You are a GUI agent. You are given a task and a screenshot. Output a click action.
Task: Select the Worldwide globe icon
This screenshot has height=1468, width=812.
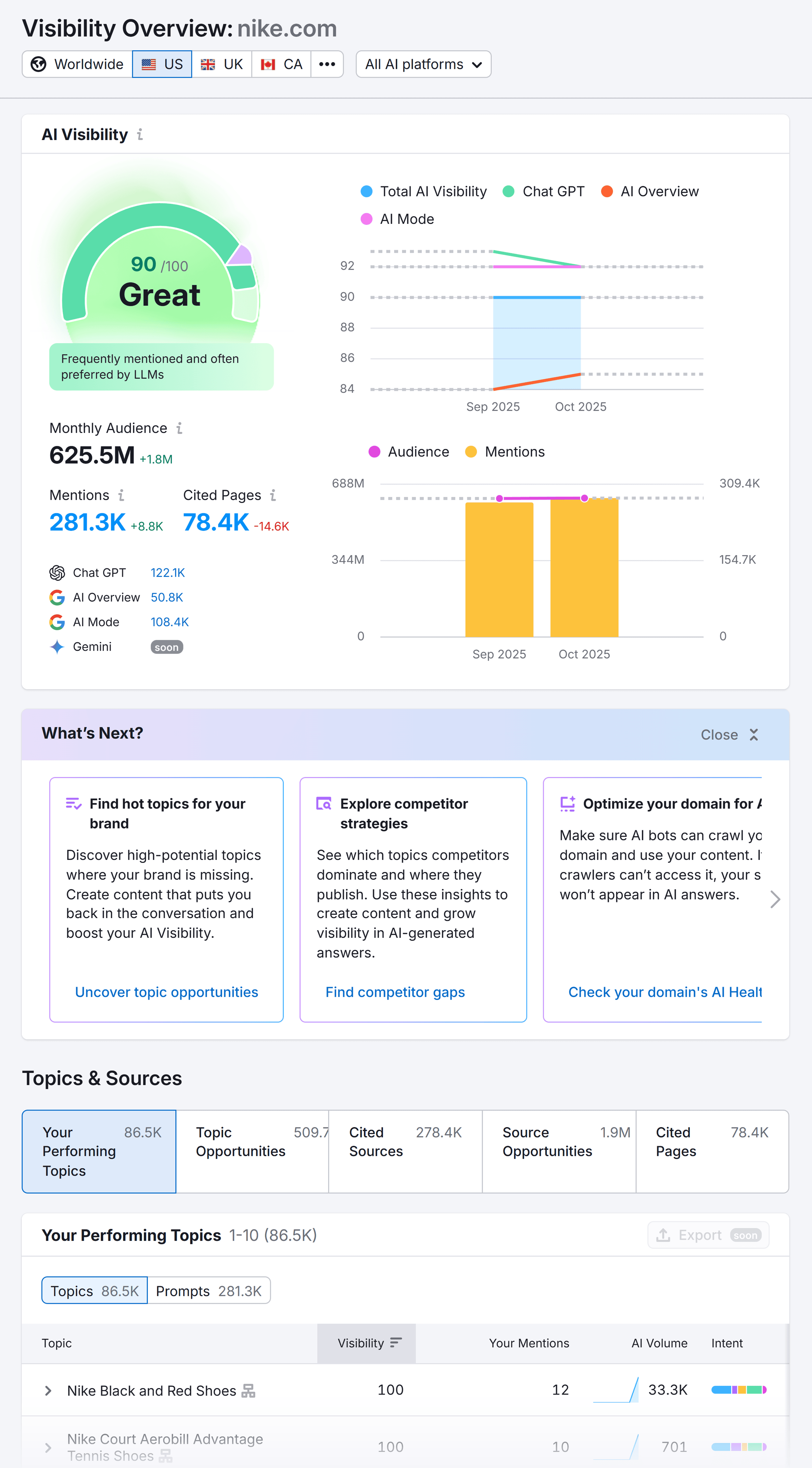(x=38, y=64)
